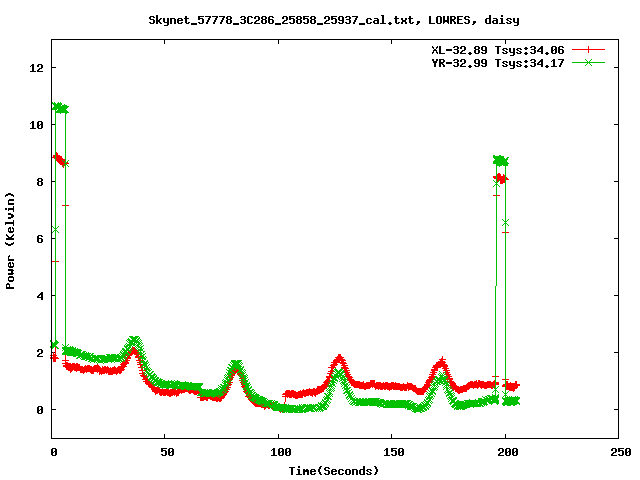Click the x-axis tick label '250'
The width and height of the screenshot is (640, 480).
pos(621,452)
